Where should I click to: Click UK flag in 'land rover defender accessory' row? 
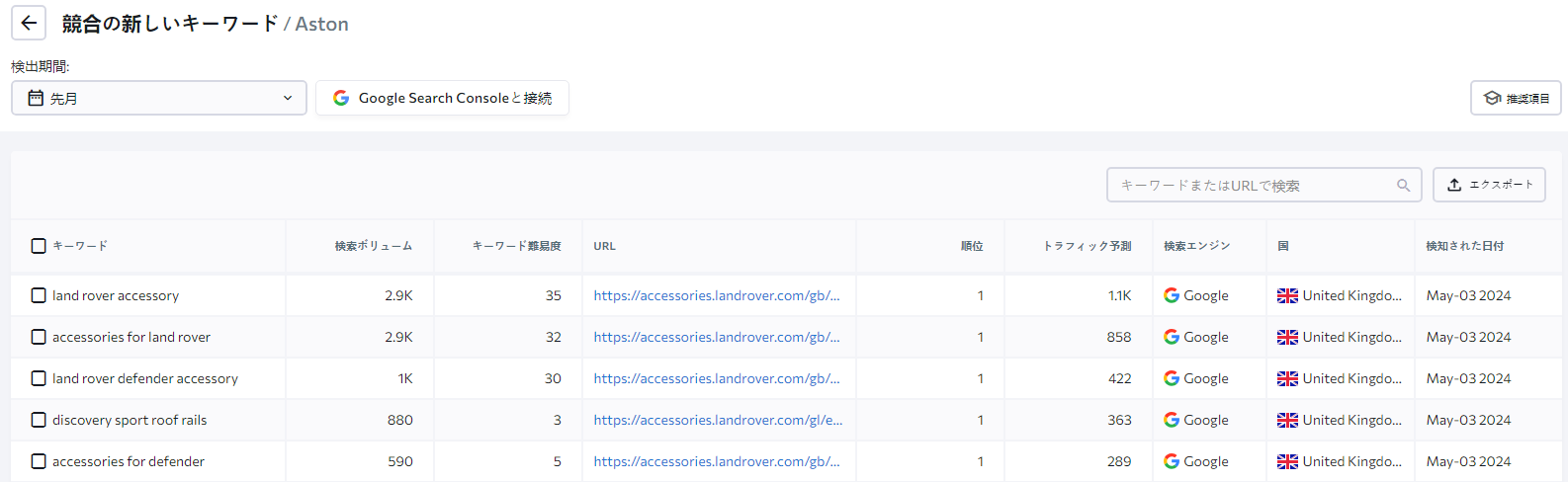point(1287,378)
